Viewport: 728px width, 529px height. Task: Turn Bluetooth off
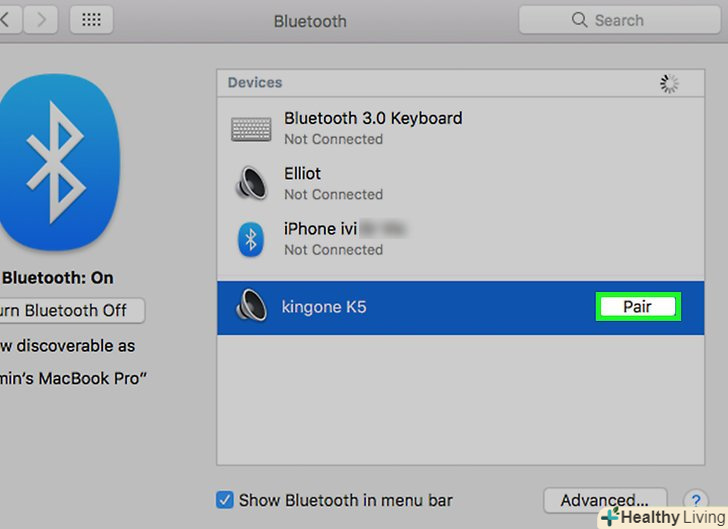click(71, 310)
